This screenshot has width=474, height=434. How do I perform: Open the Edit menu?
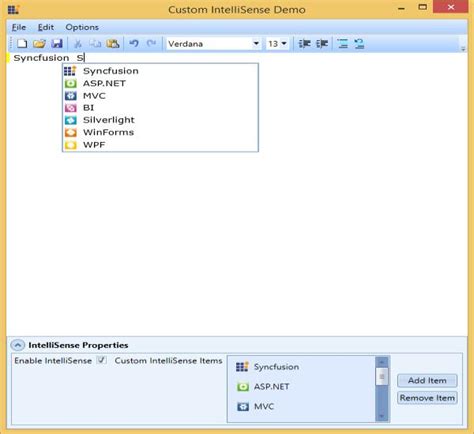tap(46, 27)
